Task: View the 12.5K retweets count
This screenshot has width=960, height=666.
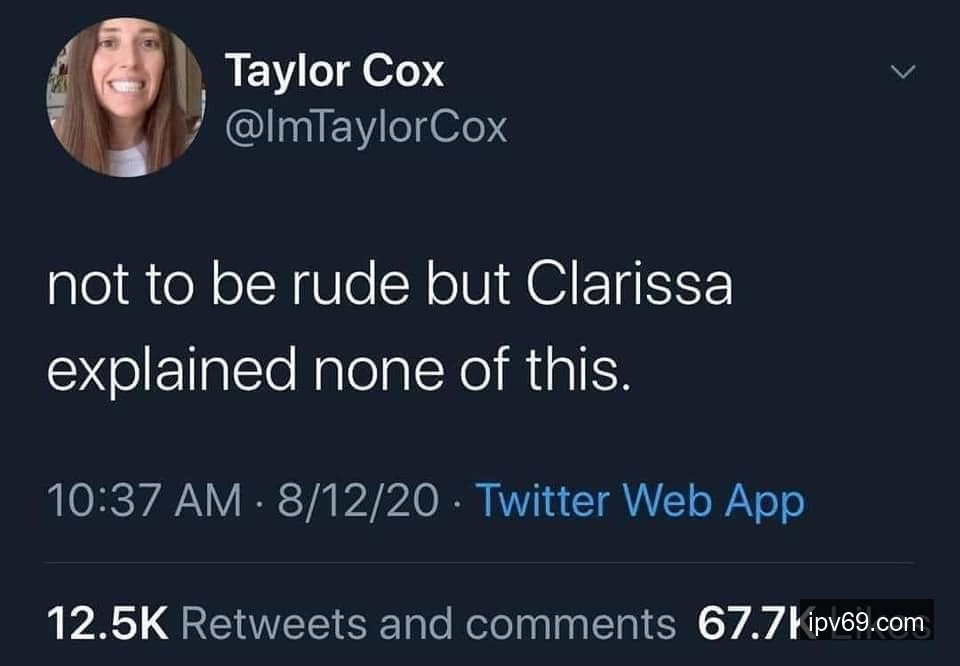Action: pos(108,623)
